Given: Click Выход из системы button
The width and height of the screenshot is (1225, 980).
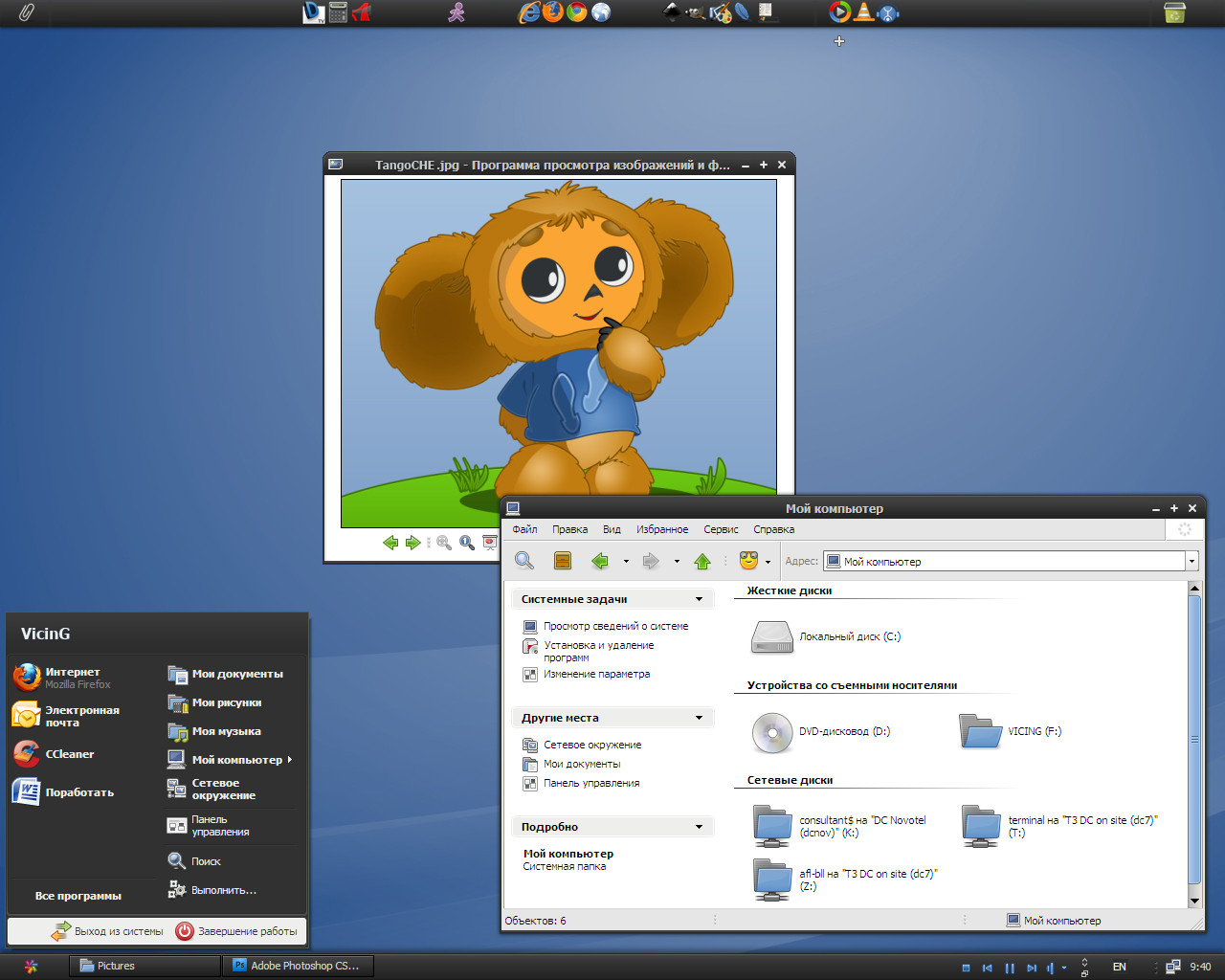Looking at the screenshot, I should 108,930.
